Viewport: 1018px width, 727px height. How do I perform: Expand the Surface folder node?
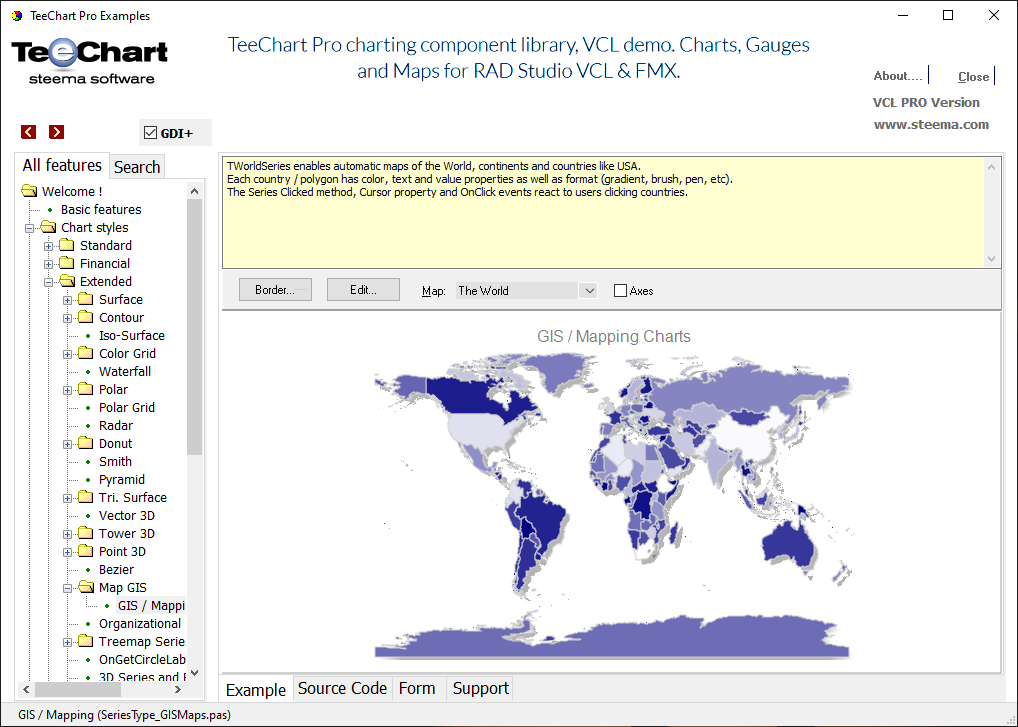click(x=68, y=300)
